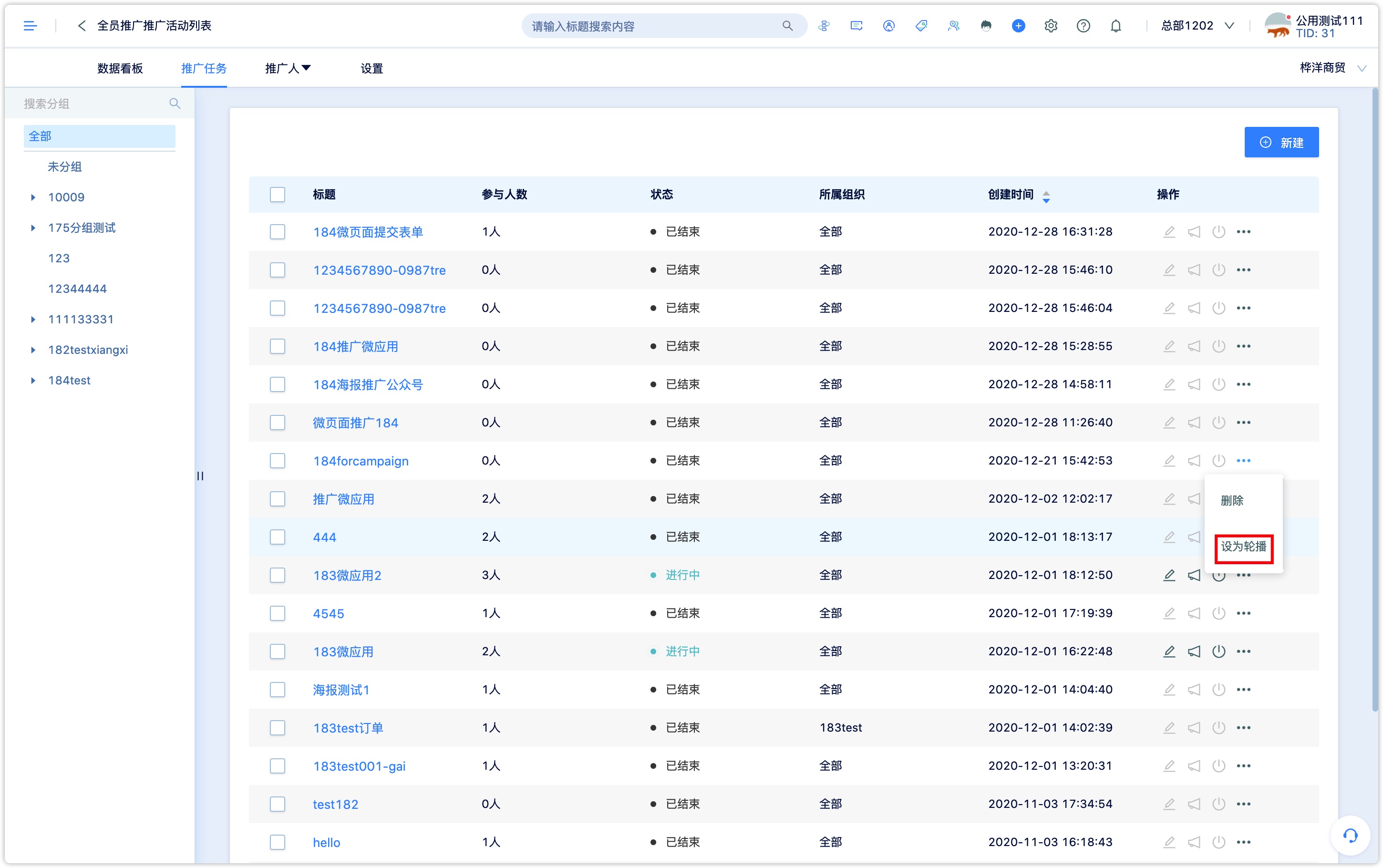Click edit pencil for 184推广微应用
Image resolution: width=1383 pixels, height=868 pixels.
pos(1169,346)
